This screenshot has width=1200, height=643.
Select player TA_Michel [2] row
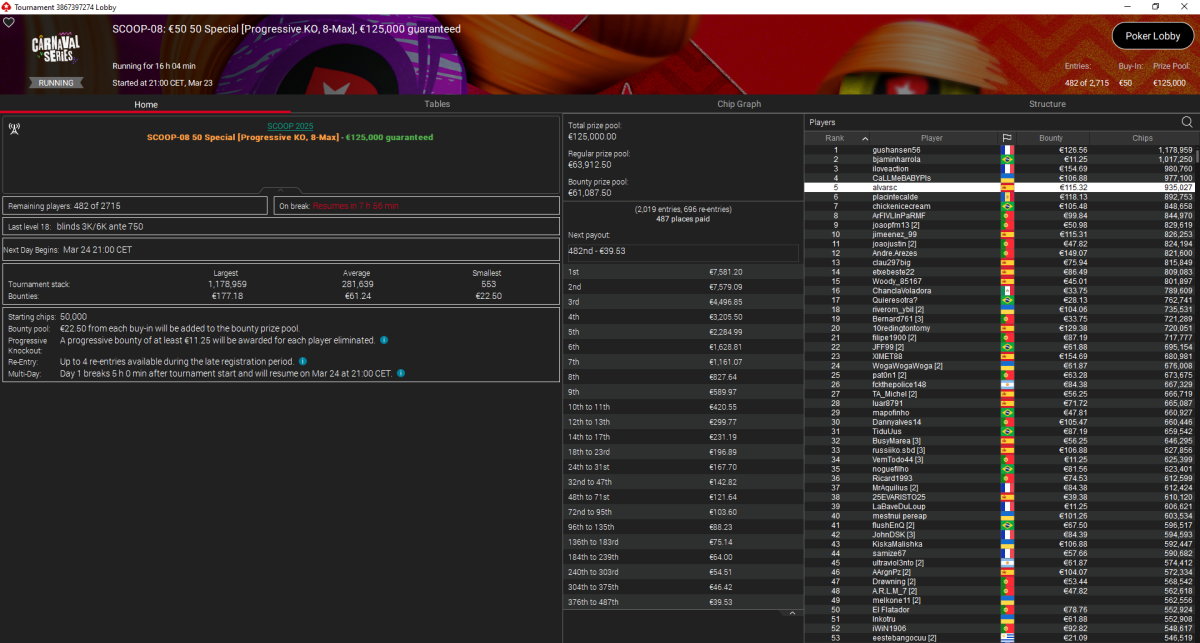click(1000, 393)
